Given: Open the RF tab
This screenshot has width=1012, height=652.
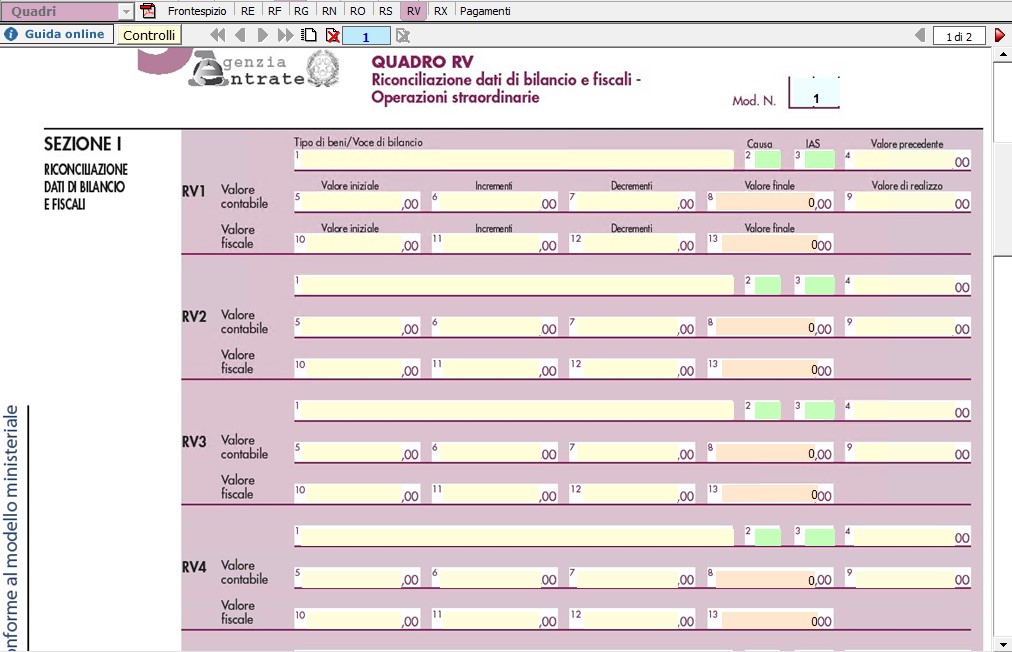Looking at the screenshot, I should tap(274, 11).
